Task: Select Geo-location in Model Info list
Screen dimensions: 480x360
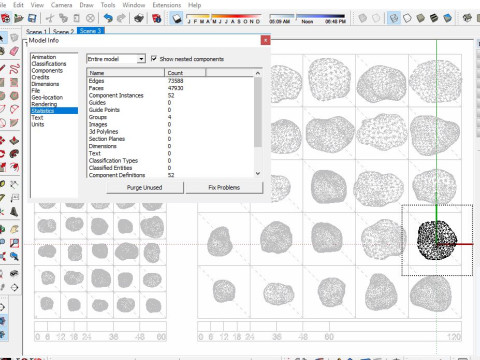Action: [x=47, y=97]
